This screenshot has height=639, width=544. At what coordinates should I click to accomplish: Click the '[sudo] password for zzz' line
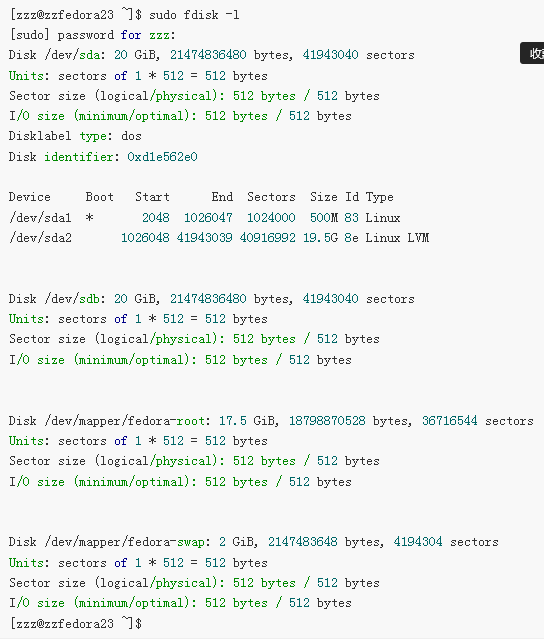point(92,35)
